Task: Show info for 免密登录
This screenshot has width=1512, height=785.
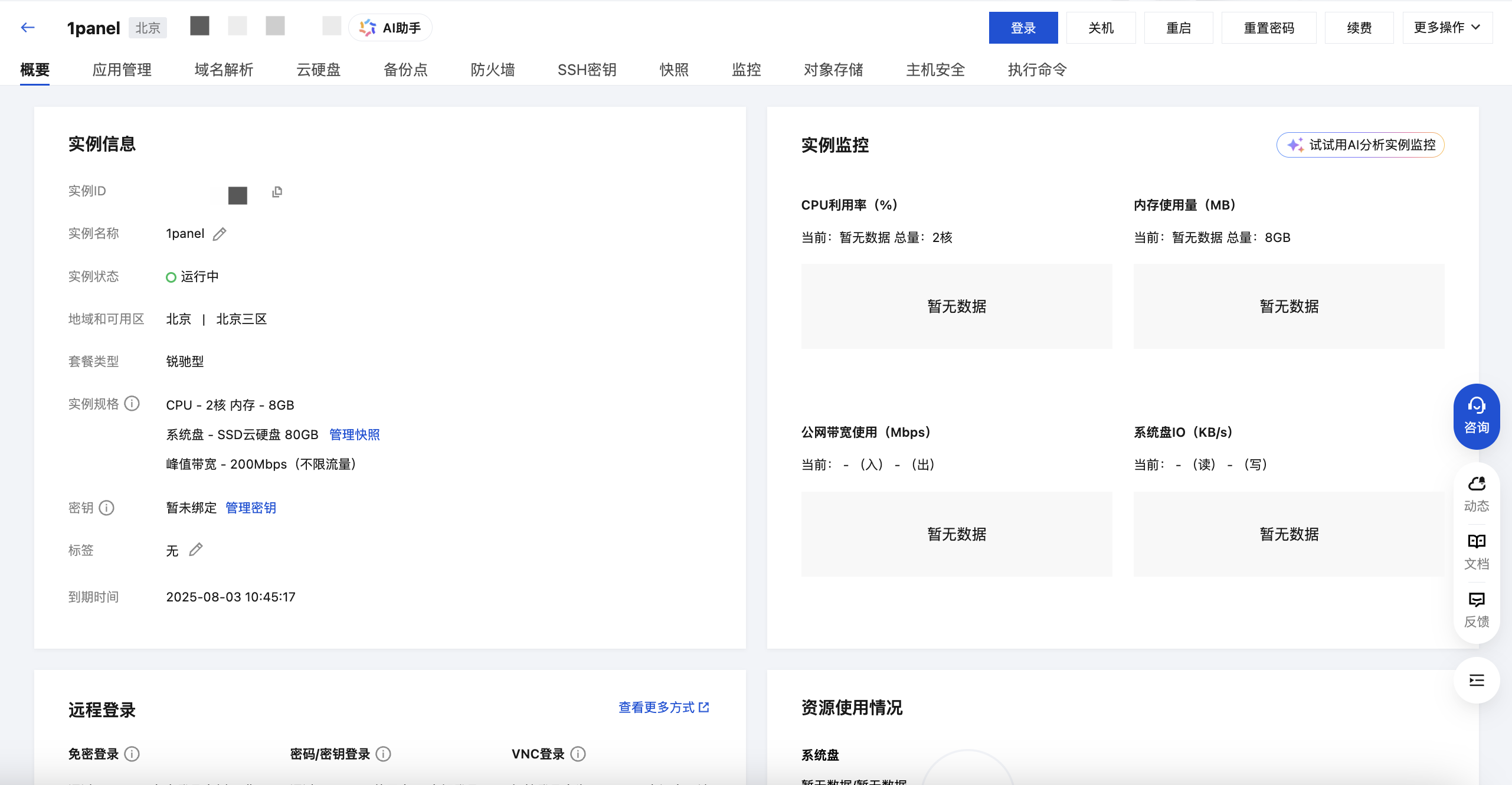Action: (x=132, y=754)
